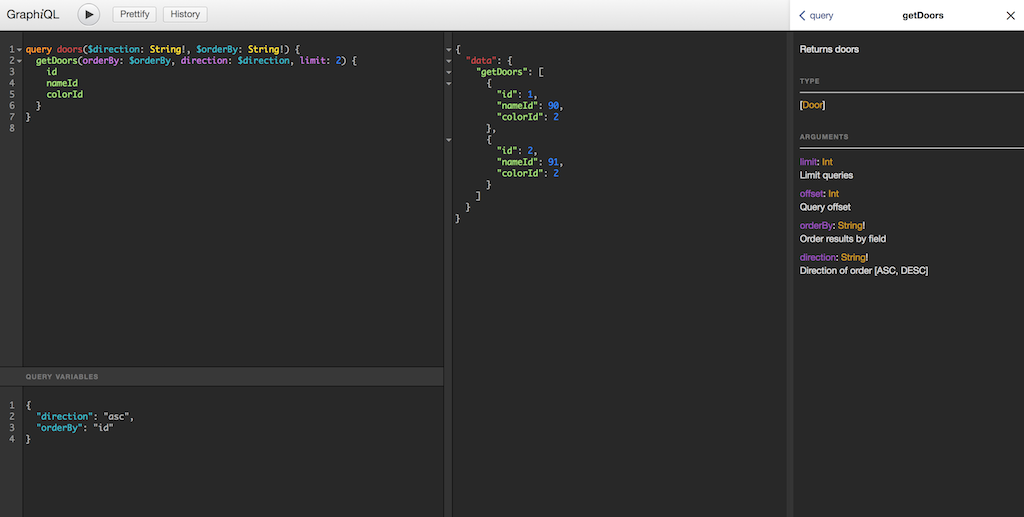Image resolution: width=1024 pixels, height=517 pixels.
Task: Click 'limit: 2' argument in getDoors call
Action: click(x=320, y=61)
